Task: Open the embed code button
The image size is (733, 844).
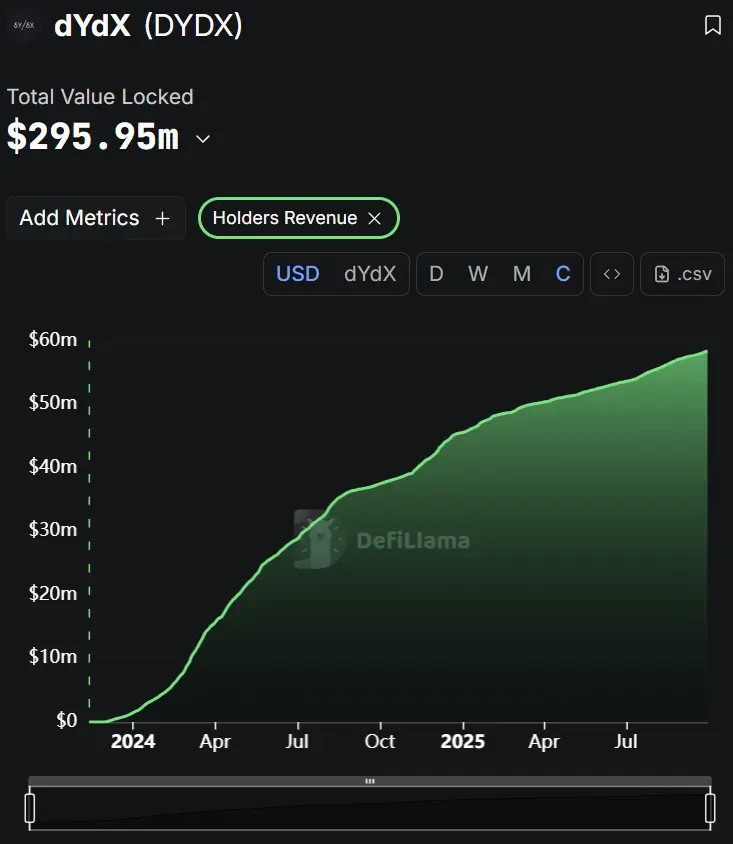Action: click(612, 274)
